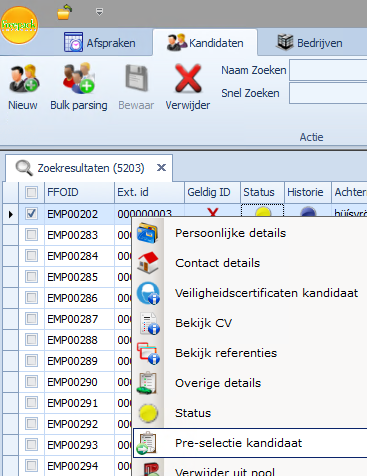The height and width of the screenshot is (476, 368).
Task: Choose Pre-selectie kandidaat from context menu
Action: (x=250, y=443)
